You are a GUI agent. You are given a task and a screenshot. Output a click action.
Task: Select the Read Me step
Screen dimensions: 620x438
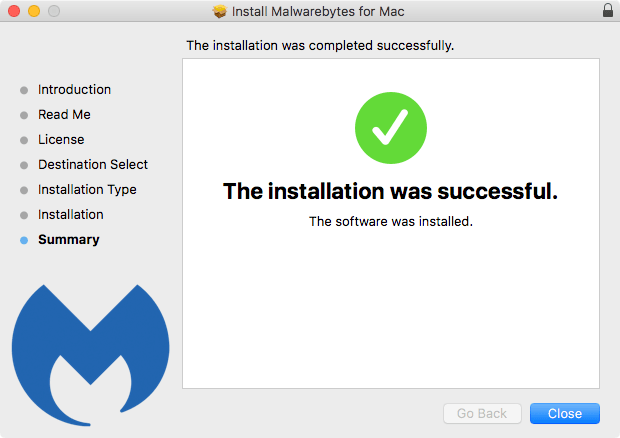coord(64,115)
